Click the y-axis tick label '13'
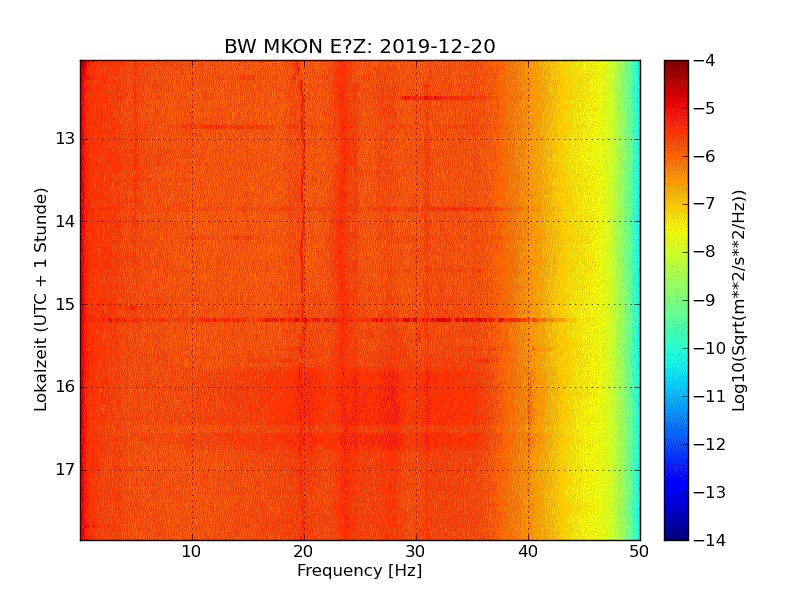This screenshot has width=800, height=600. point(65,139)
